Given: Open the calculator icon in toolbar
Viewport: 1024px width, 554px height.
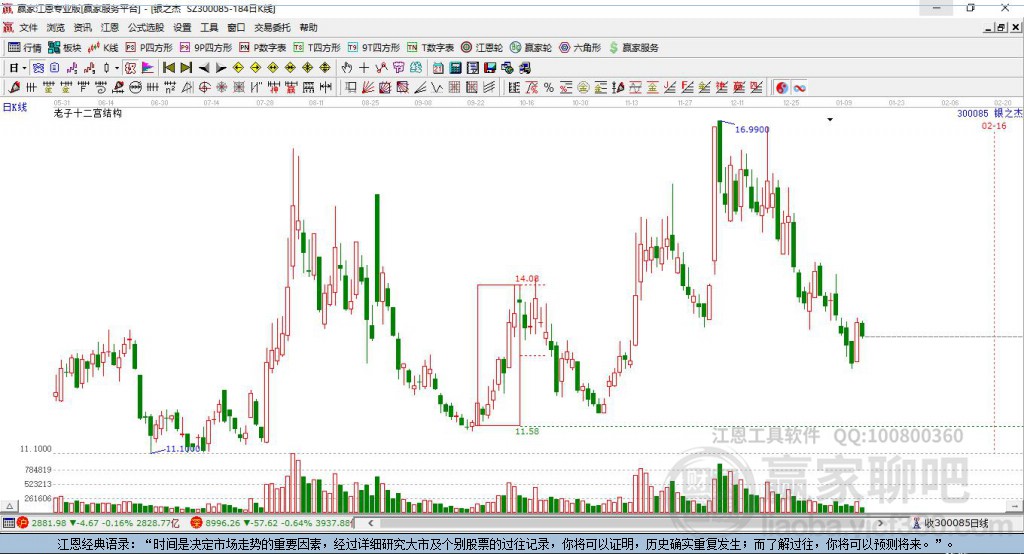Looking at the screenshot, I should [x=455, y=67].
